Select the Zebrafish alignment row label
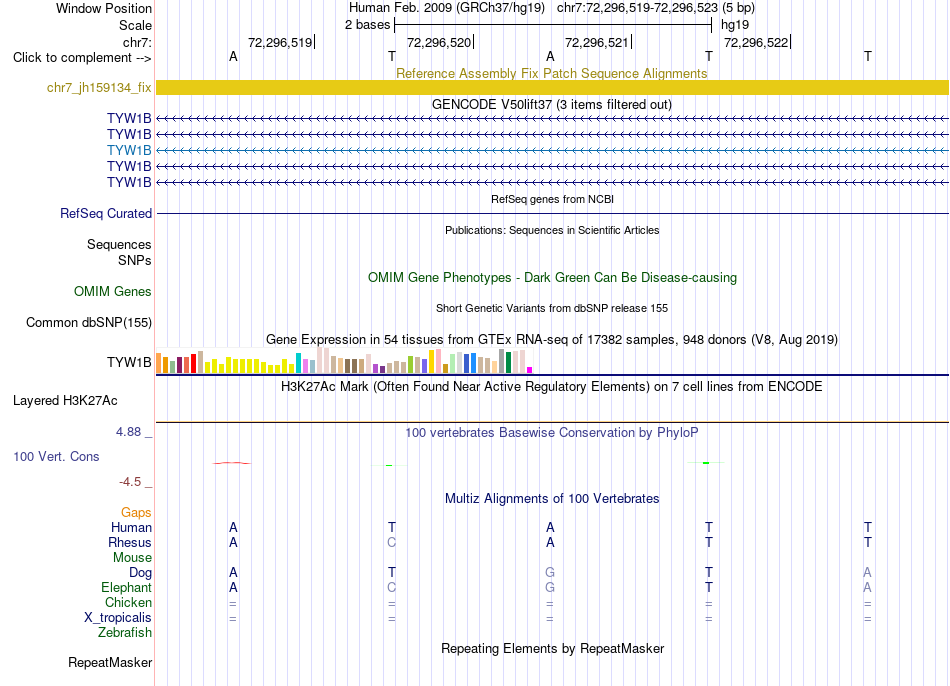 click(125, 633)
